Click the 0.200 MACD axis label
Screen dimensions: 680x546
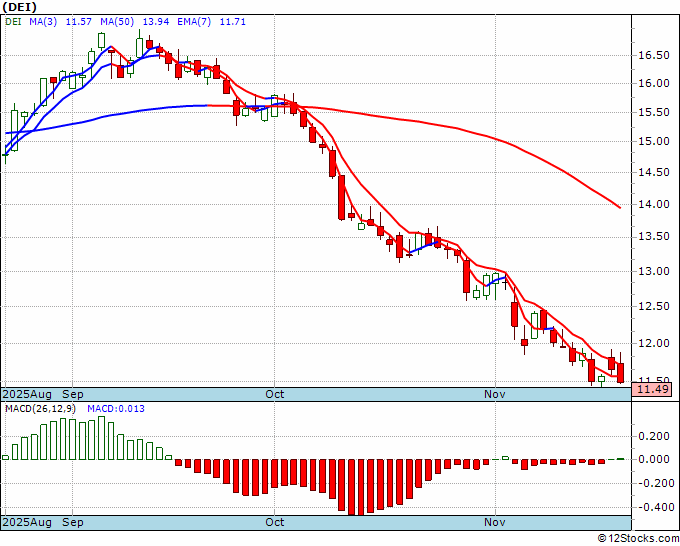point(654,436)
